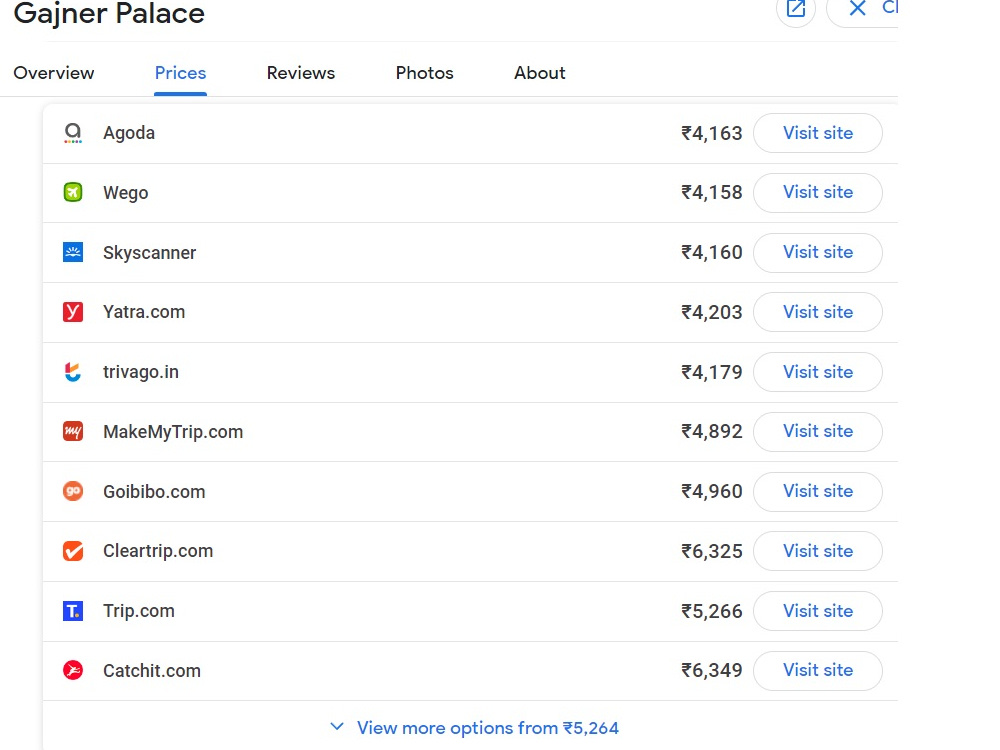Click the Cleartrip.com checkmark logo icon
The width and height of the screenshot is (1000, 750).
pyautogui.click(x=73, y=551)
